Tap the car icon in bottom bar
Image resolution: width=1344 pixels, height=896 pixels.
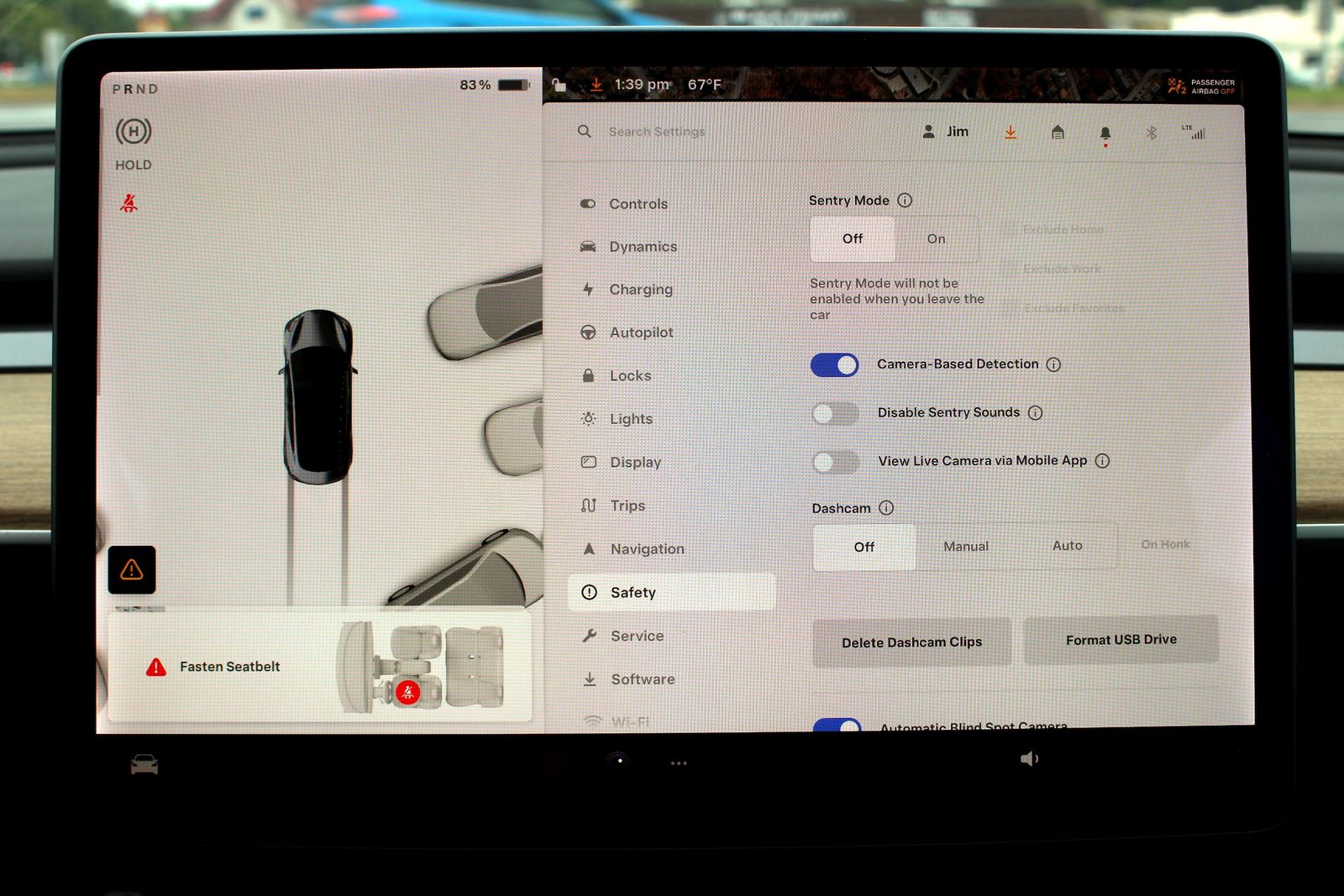(144, 764)
